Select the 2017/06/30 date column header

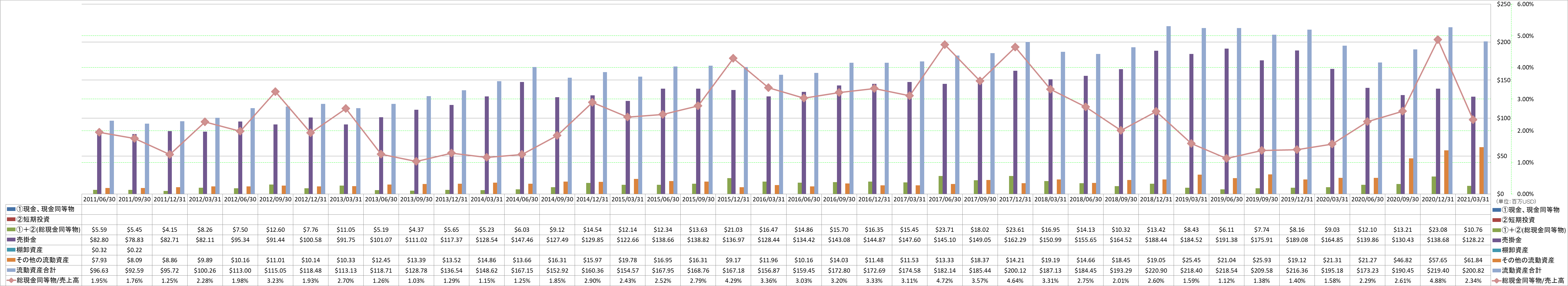click(x=945, y=199)
